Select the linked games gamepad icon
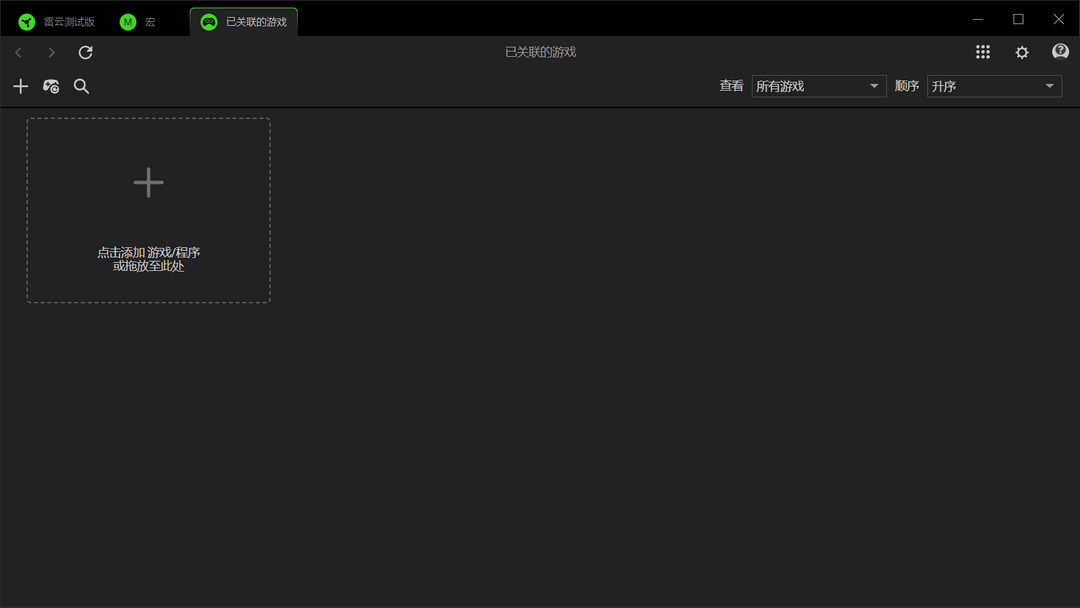 point(209,20)
